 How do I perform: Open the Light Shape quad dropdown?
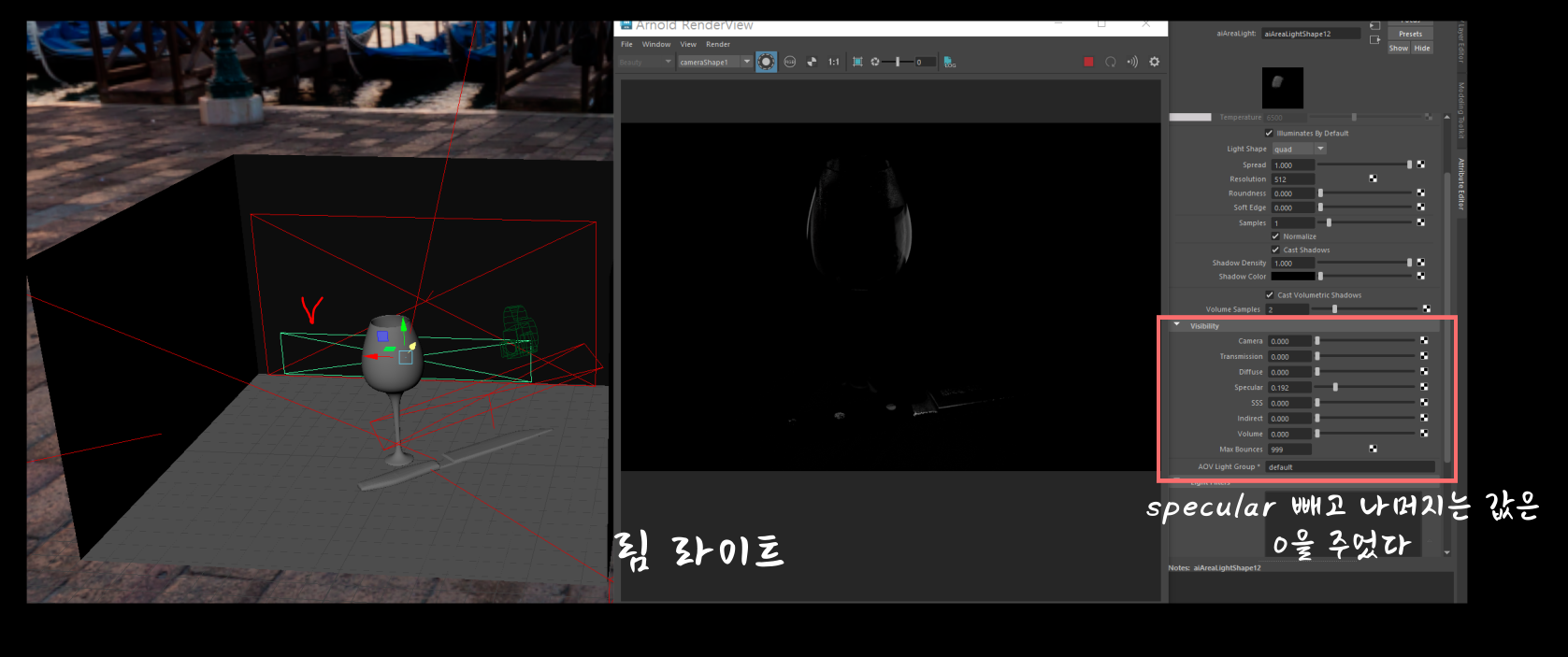point(1299,149)
